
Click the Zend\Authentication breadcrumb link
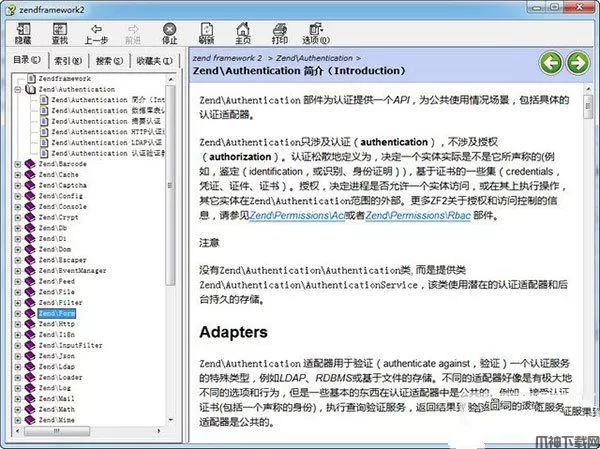(314, 58)
